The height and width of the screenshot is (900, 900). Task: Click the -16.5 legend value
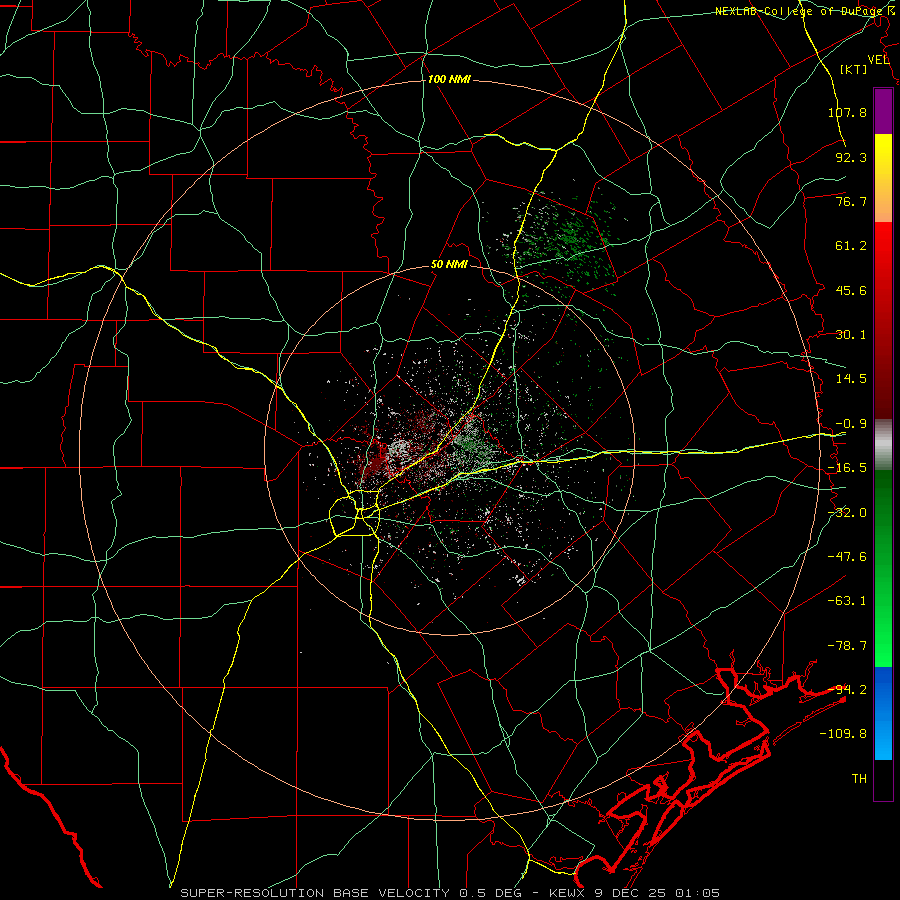[847, 468]
